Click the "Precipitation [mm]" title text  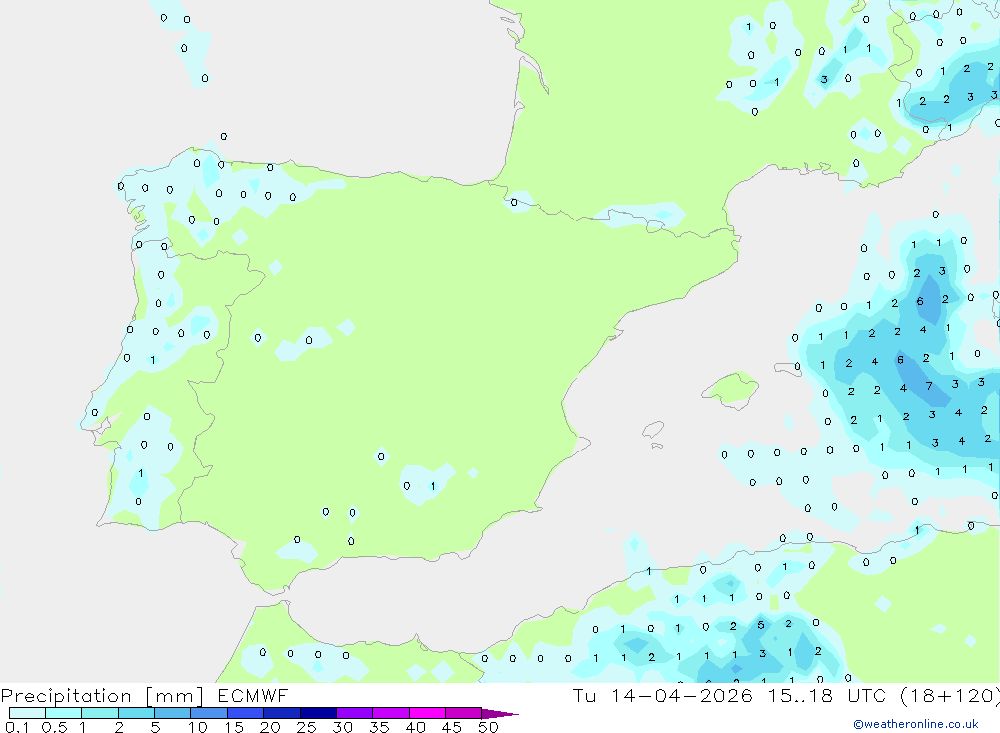102,696
